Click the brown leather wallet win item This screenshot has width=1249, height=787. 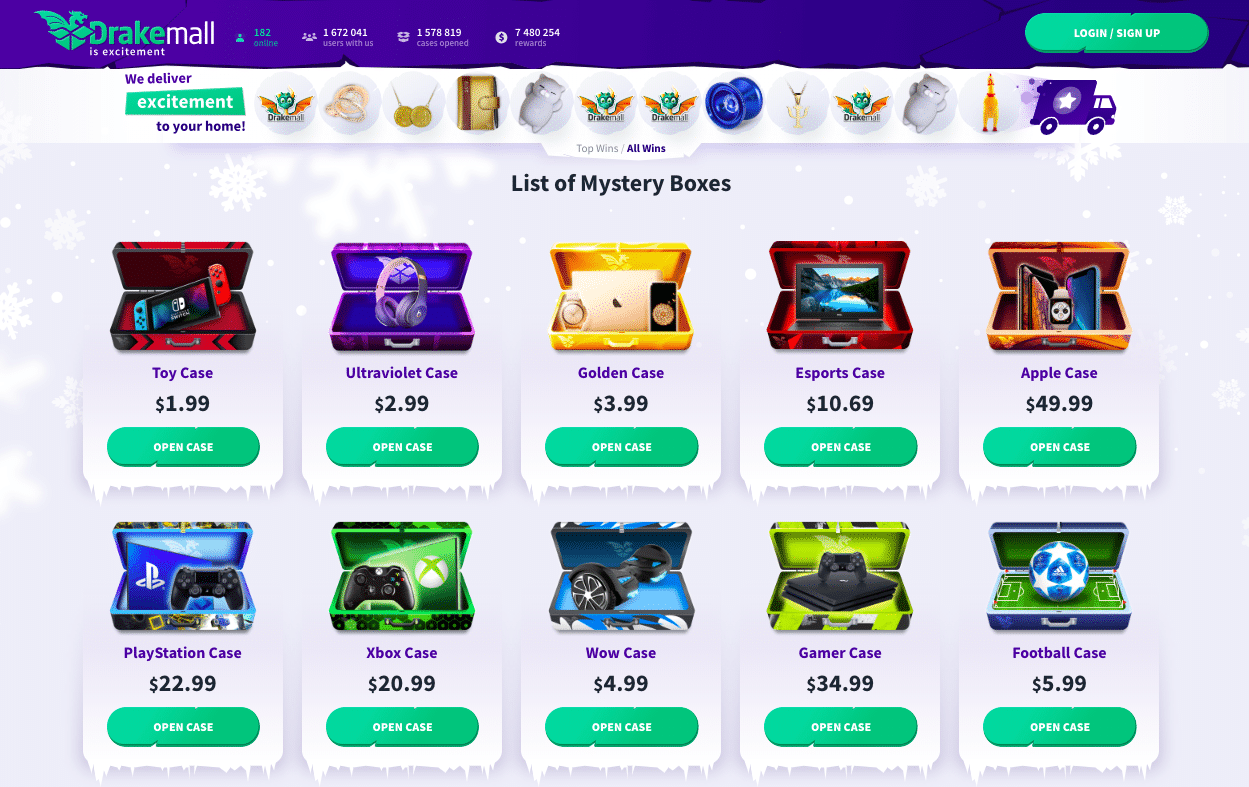(477, 104)
